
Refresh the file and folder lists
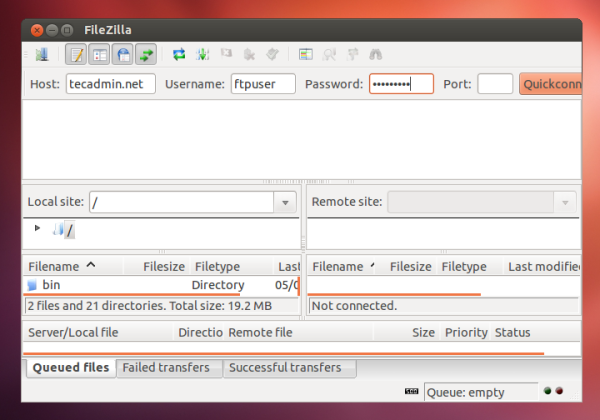coord(179,55)
